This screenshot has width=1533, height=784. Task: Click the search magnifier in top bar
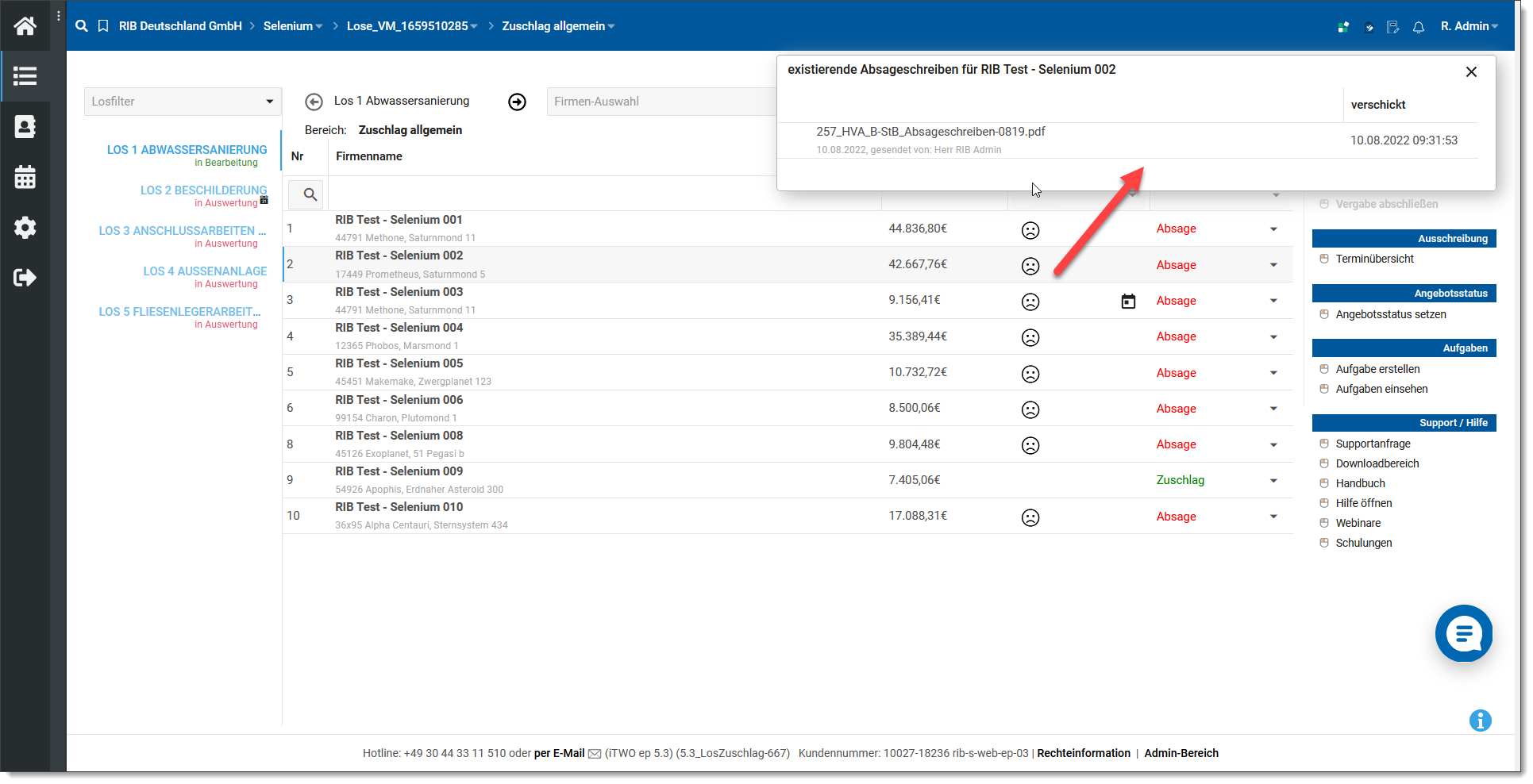tap(82, 26)
